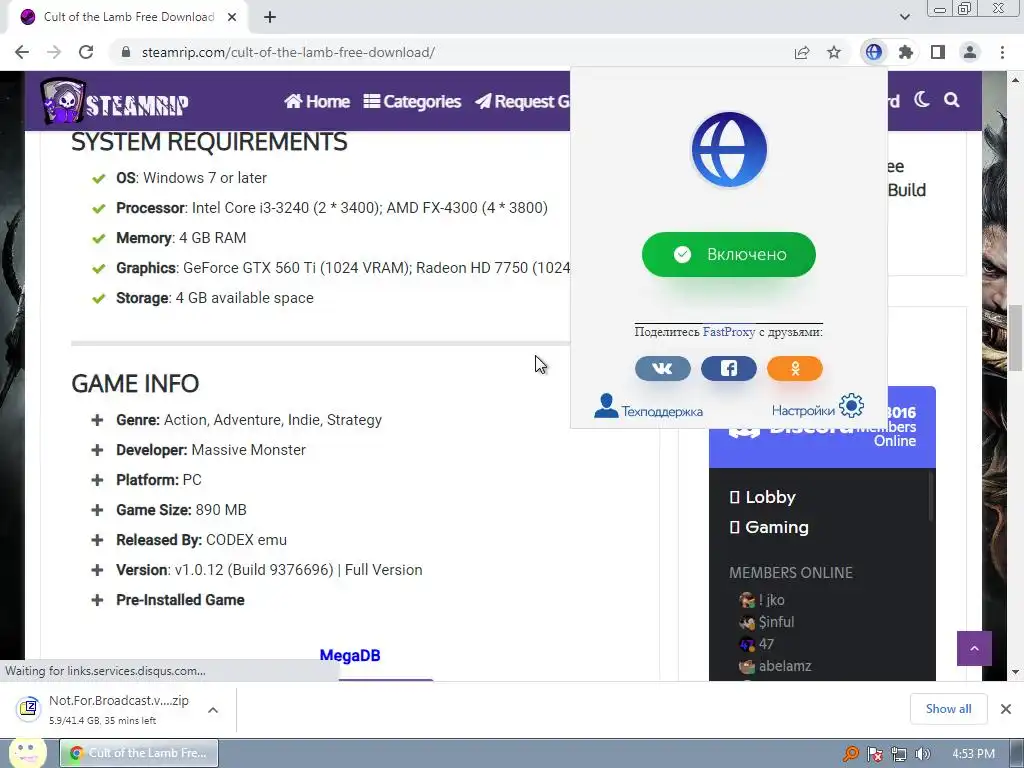Screen dimensions: 1024x768
Task: Click Discord member 47
Action: tap(756, 644)
